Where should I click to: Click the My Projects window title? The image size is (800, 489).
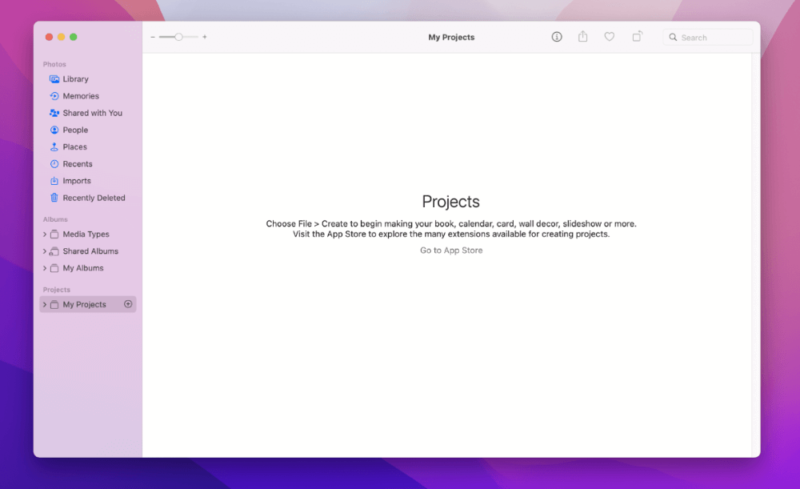coord(451,37)
